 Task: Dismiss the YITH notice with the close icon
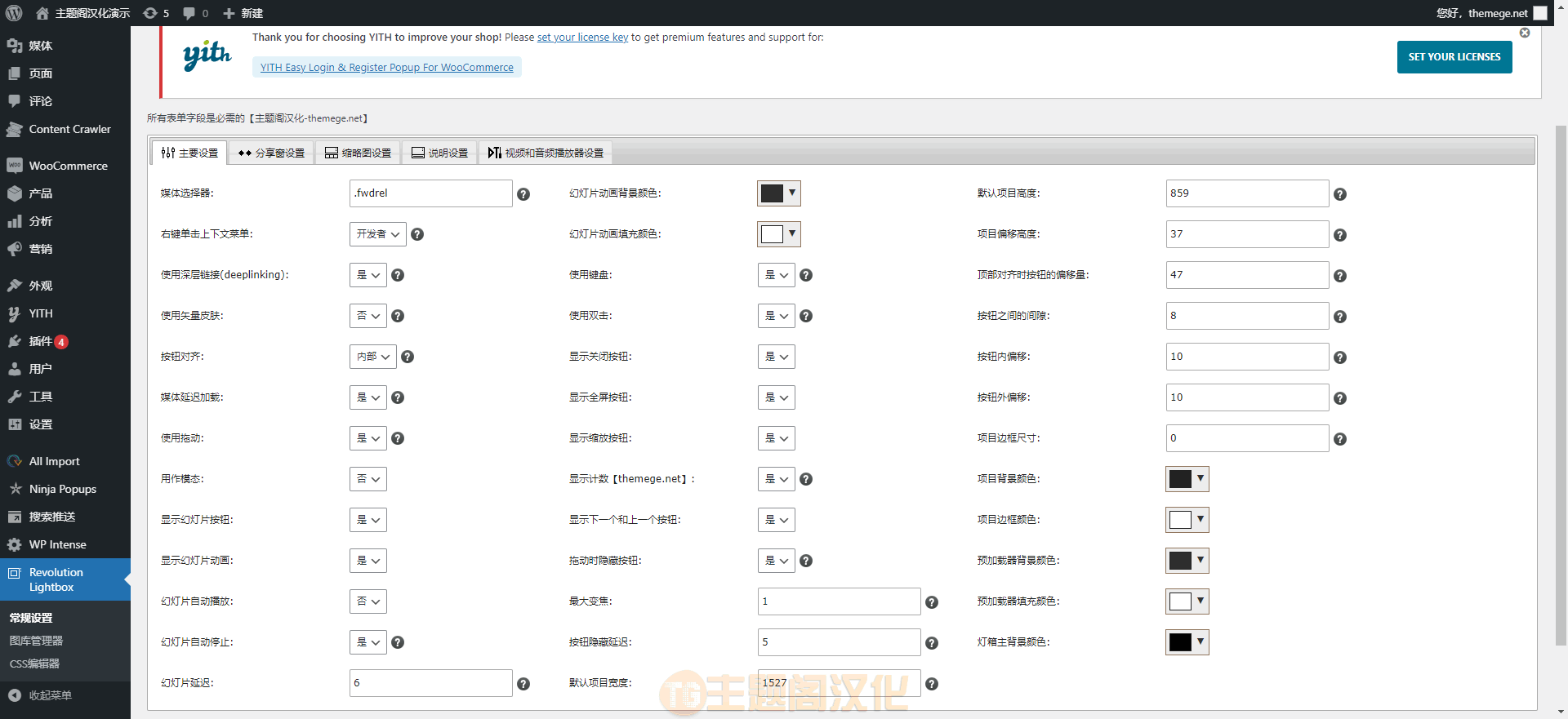pyautogui.click(x=1525, y=33)
